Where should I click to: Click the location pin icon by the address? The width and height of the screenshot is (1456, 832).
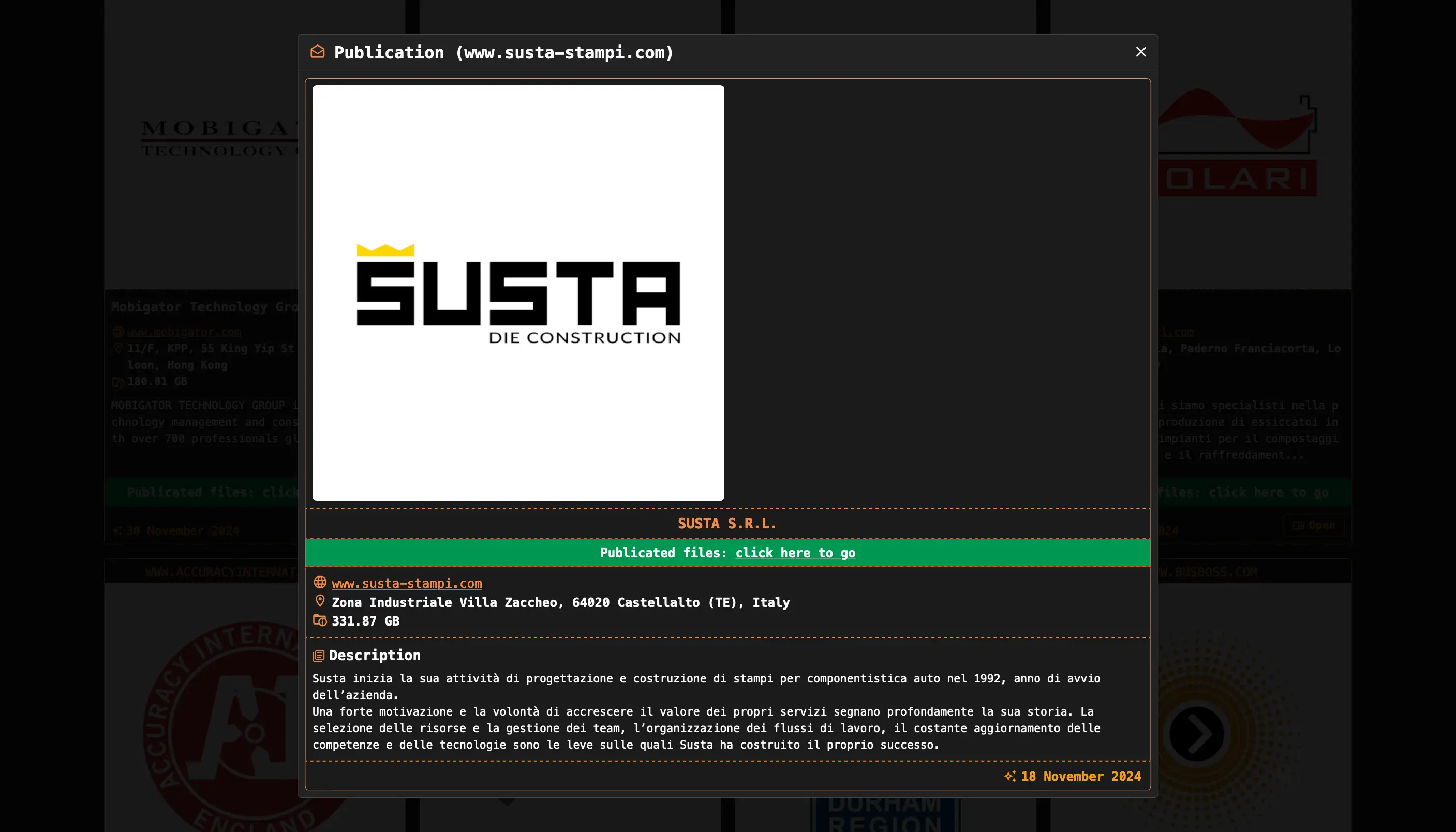click(320, 601)
